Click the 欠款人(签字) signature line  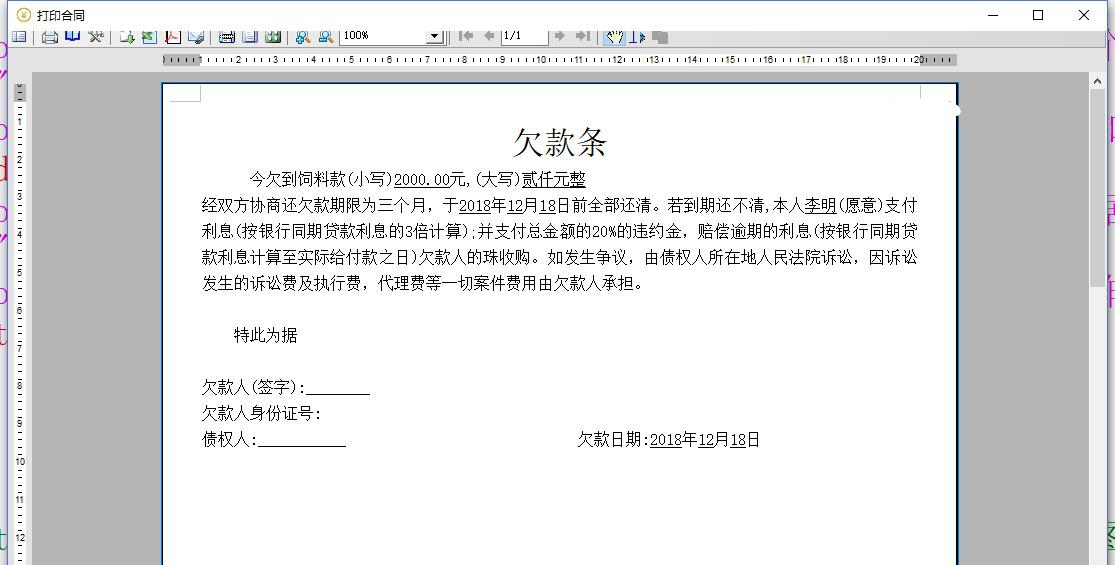[337, 388]
